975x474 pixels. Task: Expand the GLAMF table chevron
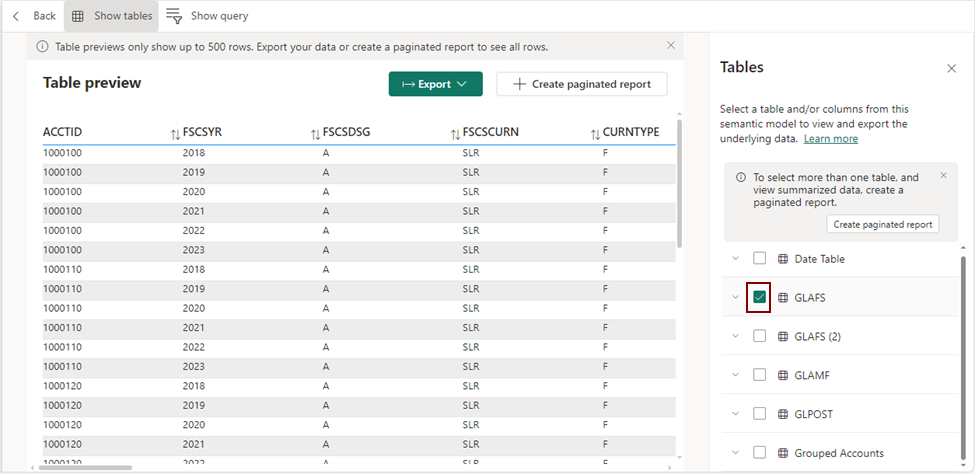point(736,374)
